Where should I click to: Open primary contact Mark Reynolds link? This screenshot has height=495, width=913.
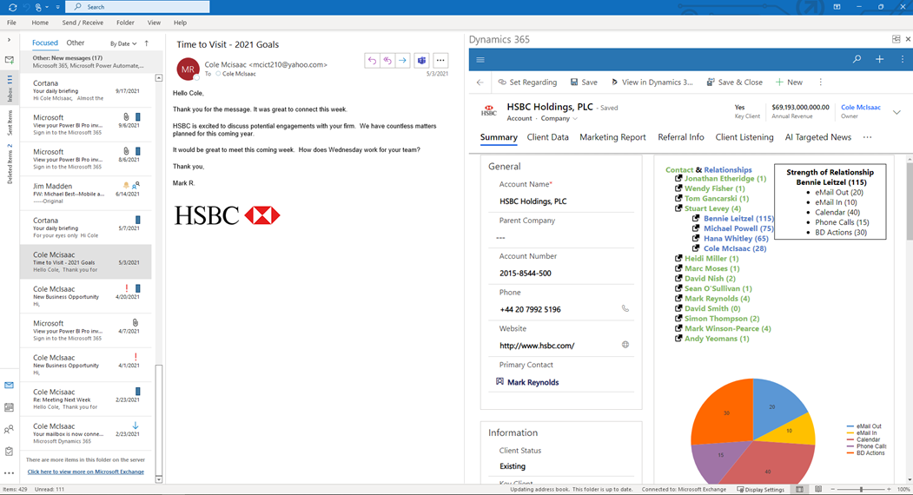pos(533,382)
